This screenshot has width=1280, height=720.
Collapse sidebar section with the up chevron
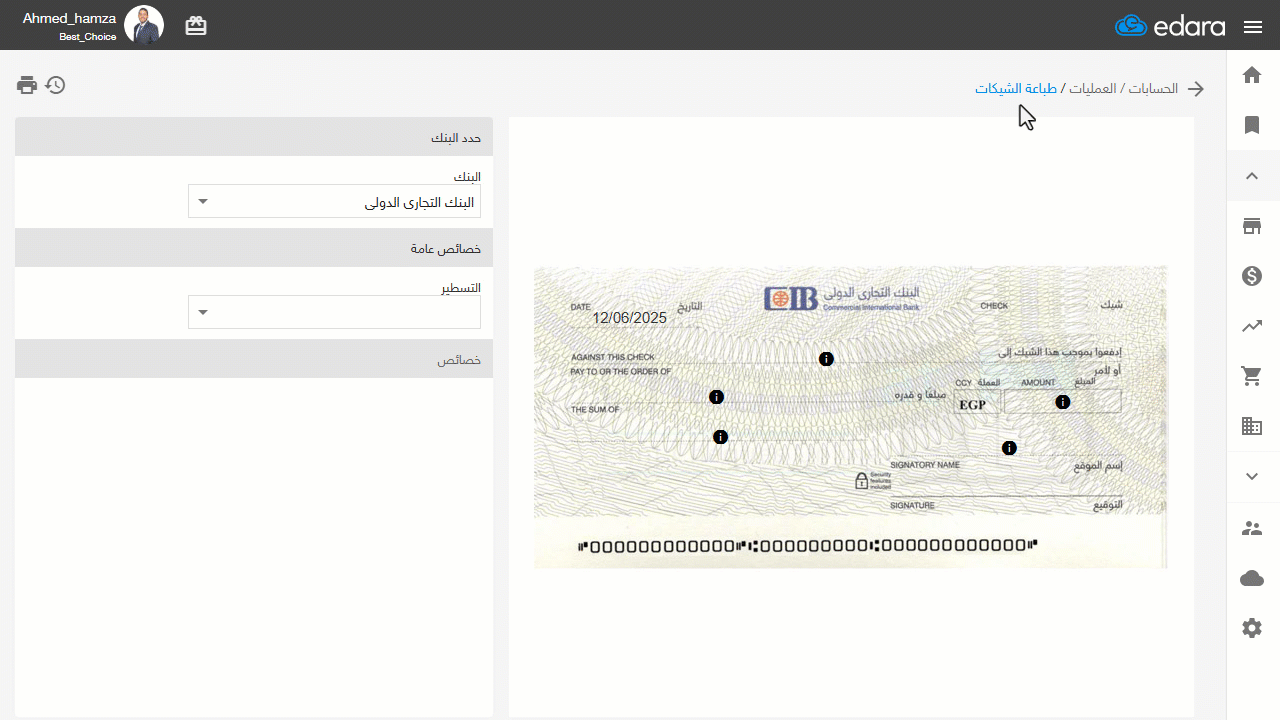(x=1252, y=176)
